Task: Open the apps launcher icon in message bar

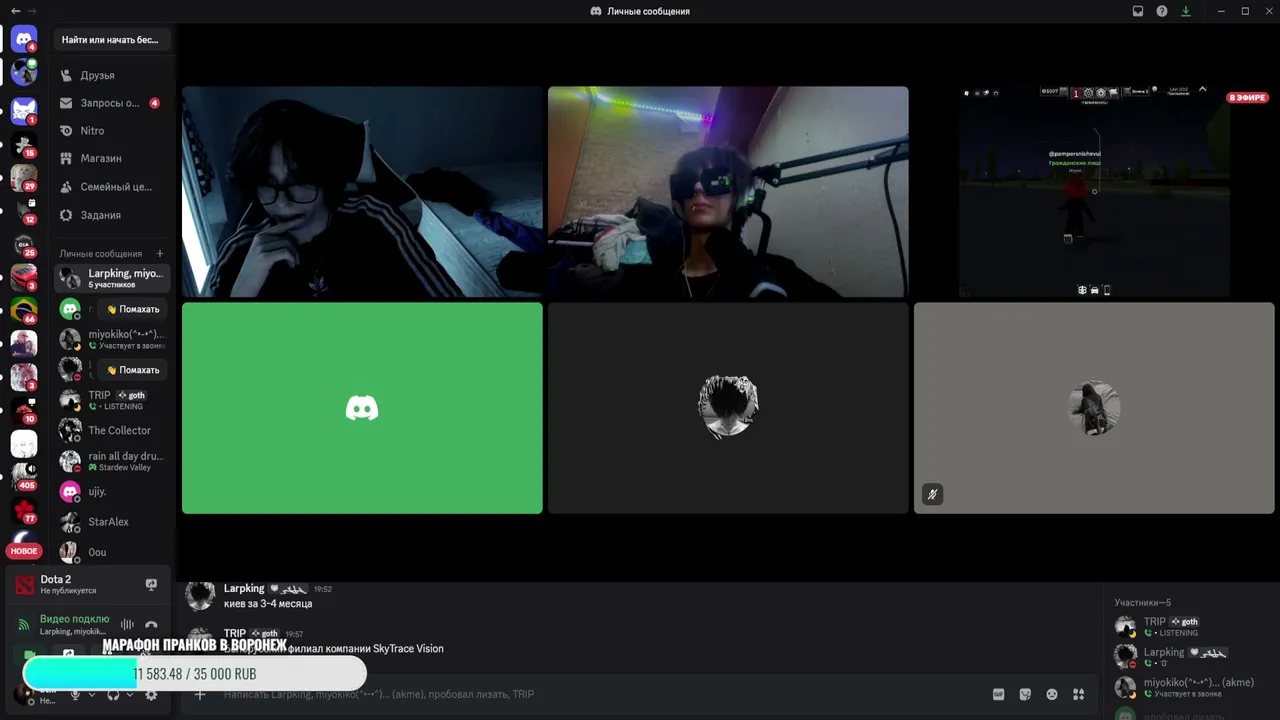Action: (x=1079, y=694)
